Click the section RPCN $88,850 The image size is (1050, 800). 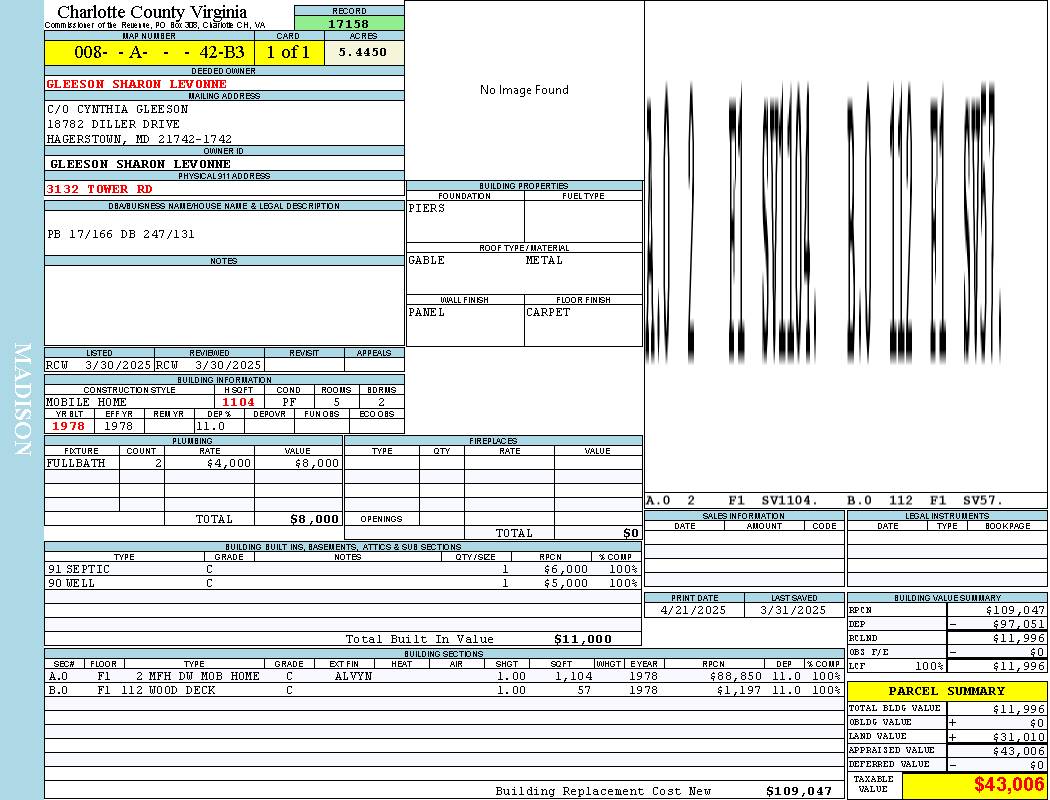735,676
